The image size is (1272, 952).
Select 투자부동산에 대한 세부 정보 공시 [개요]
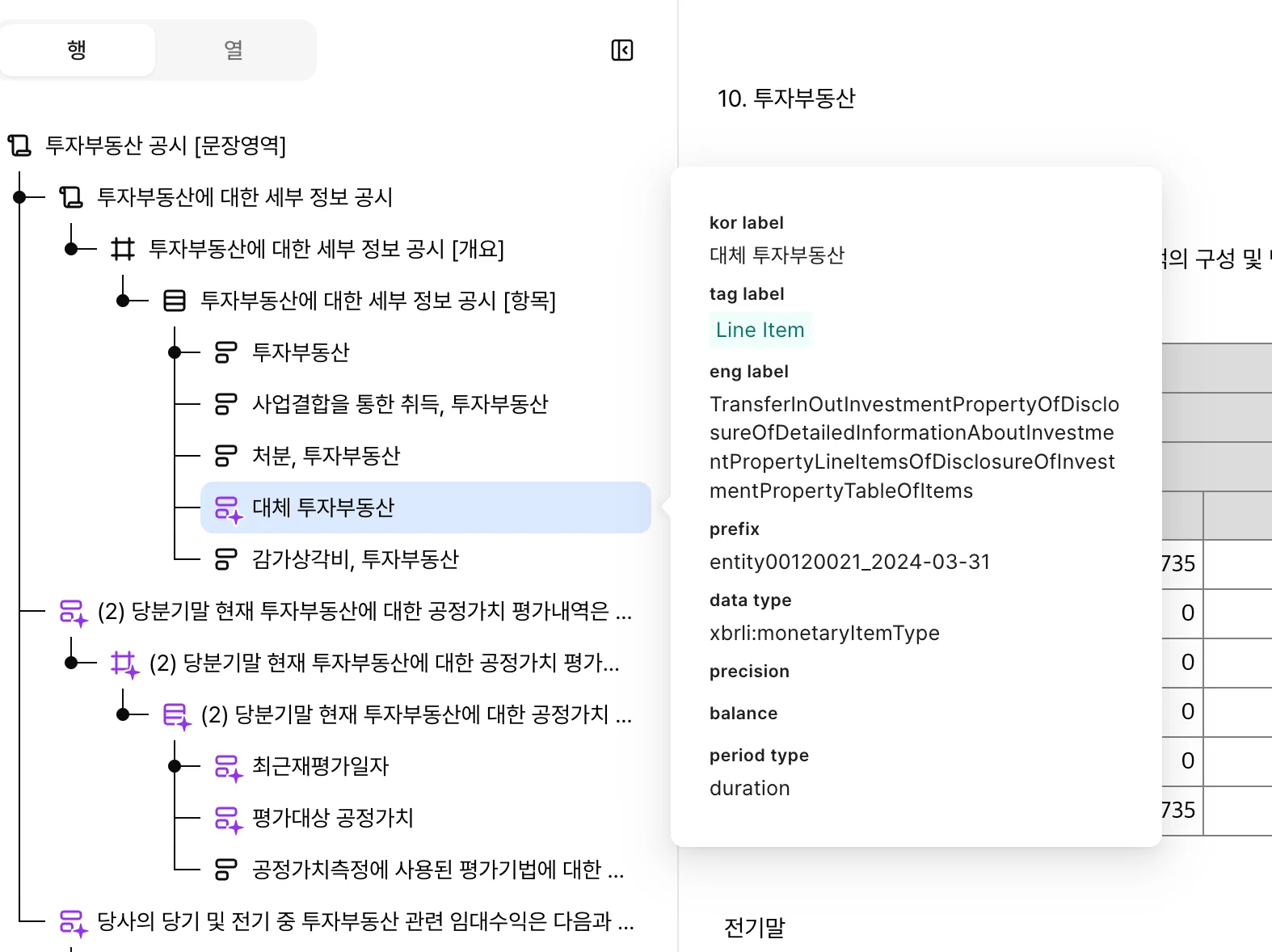coord(326,249)
